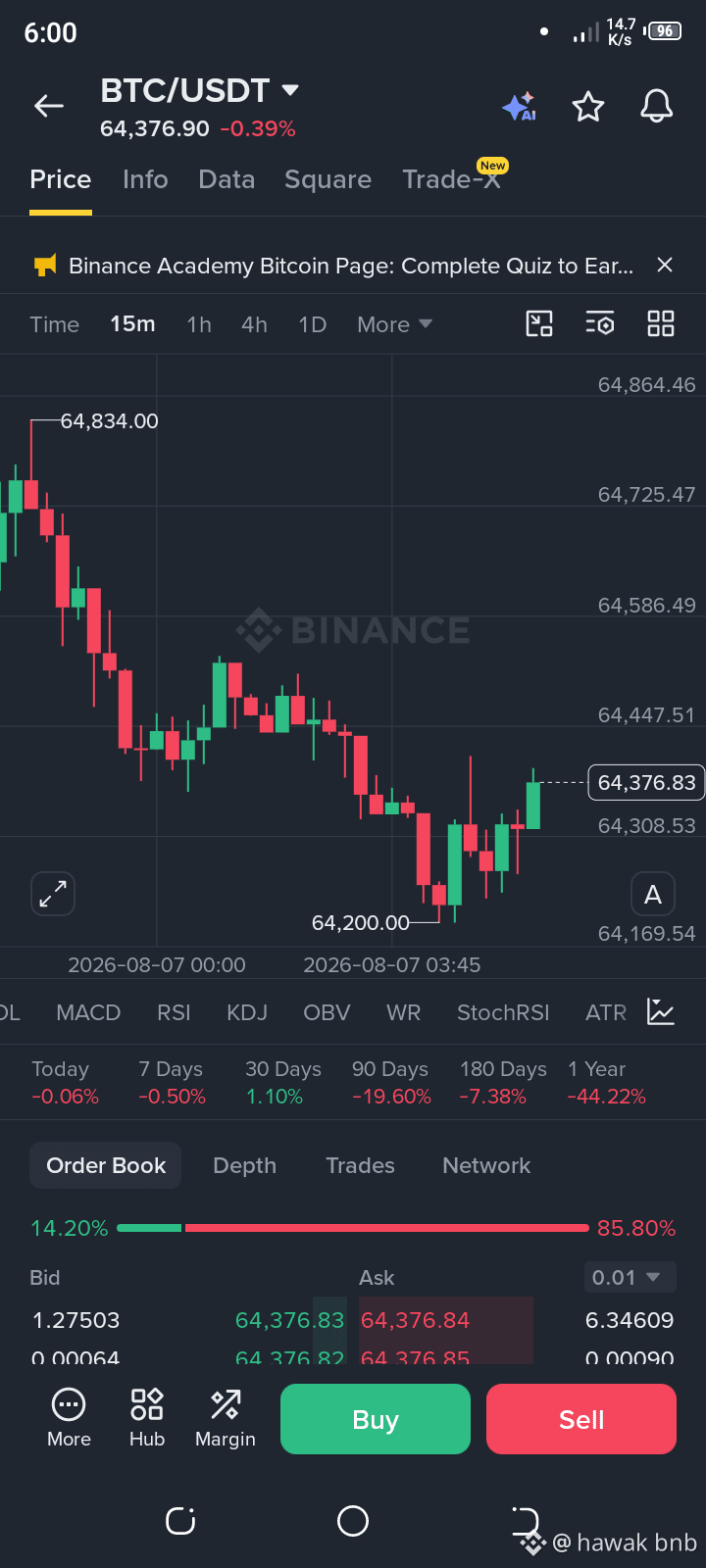The height and width of the screenshot is (1568, 706).
Task: Tap bid amount 1.27503
Action: pyautogui.click(x=76, y=1320)
